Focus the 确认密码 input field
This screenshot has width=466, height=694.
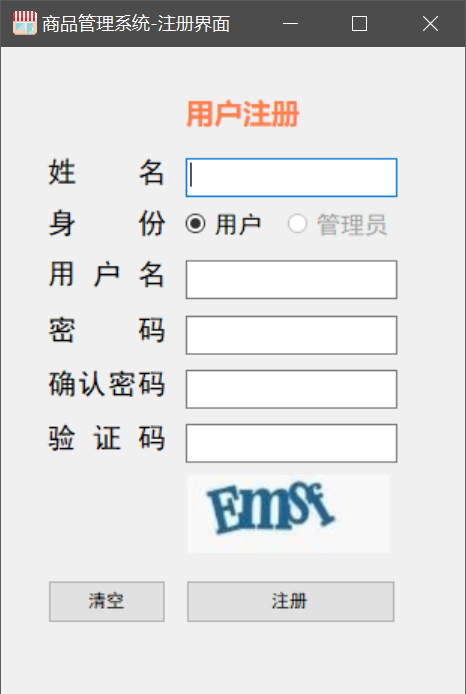pyautogui.click(x=291, y=389)
